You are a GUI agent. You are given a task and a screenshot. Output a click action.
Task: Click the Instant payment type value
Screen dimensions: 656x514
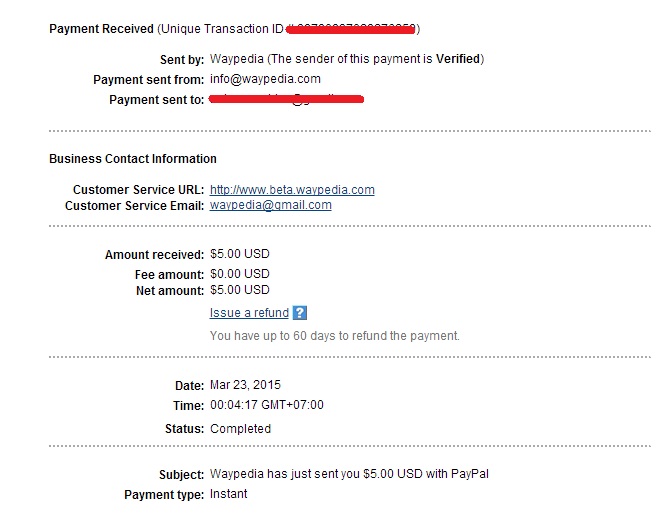tap(229, 494)
